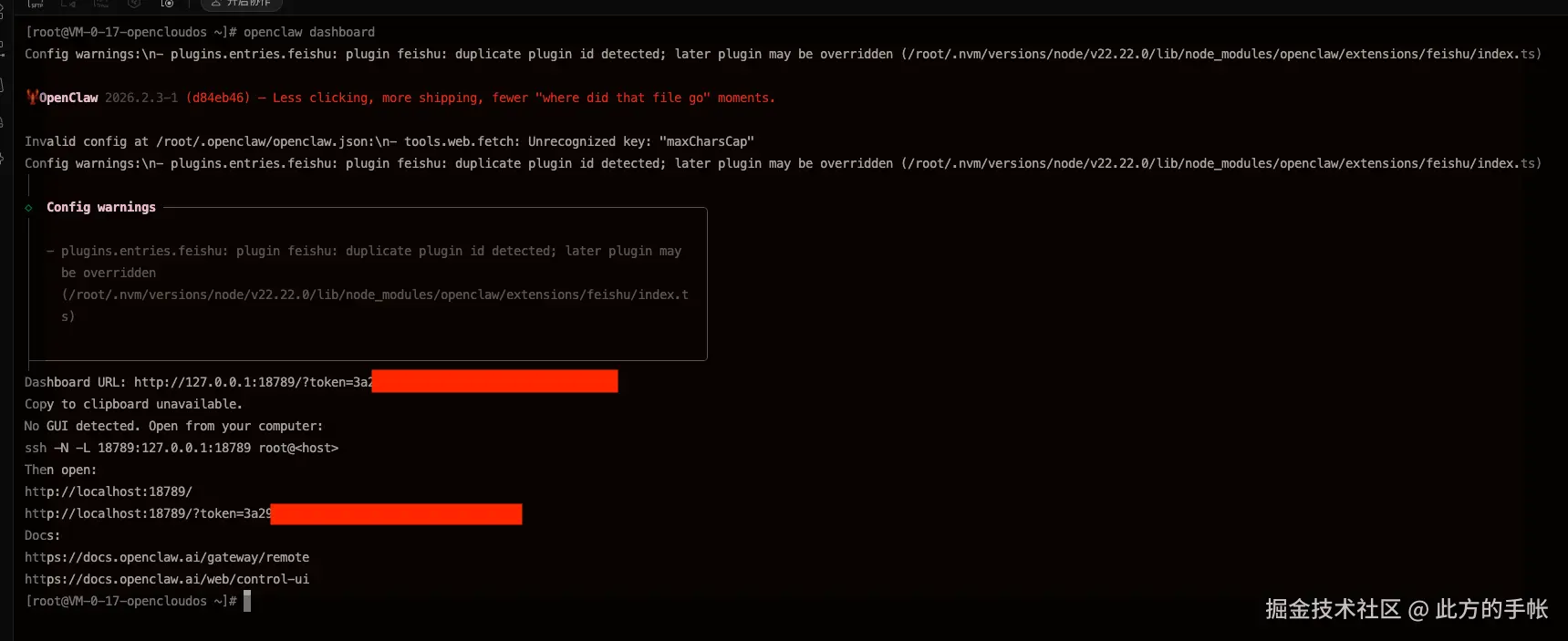Viewport: 1568px width, 641px height.
Task: Click the shield security icon in toolbar
Action: (x=134, y=4)
